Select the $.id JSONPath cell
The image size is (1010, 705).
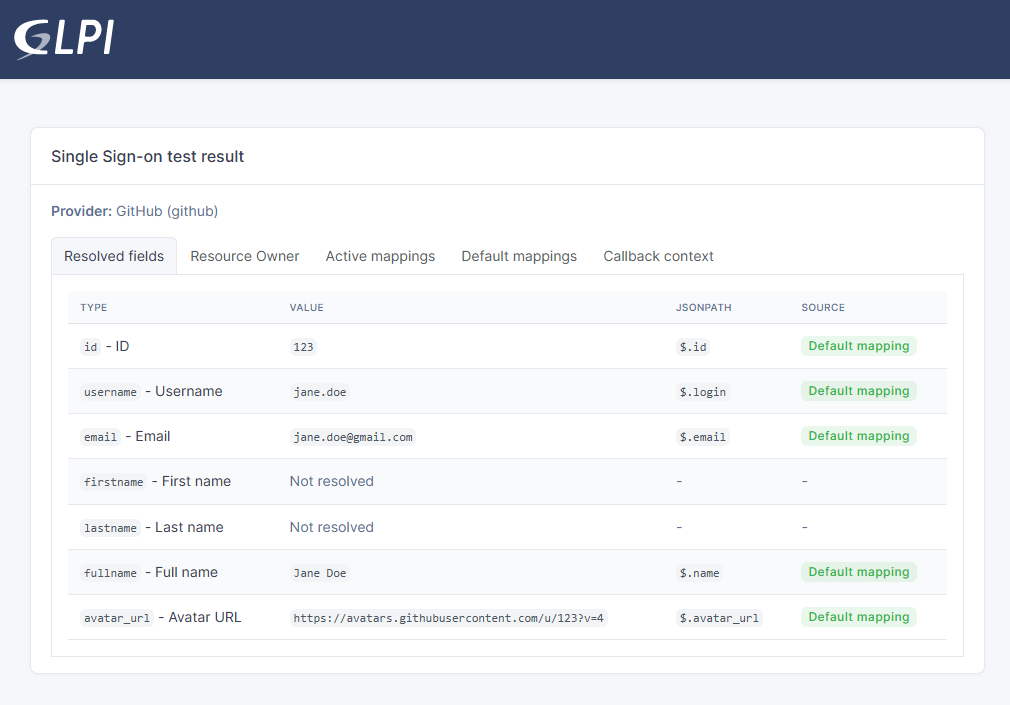(693, 347)
